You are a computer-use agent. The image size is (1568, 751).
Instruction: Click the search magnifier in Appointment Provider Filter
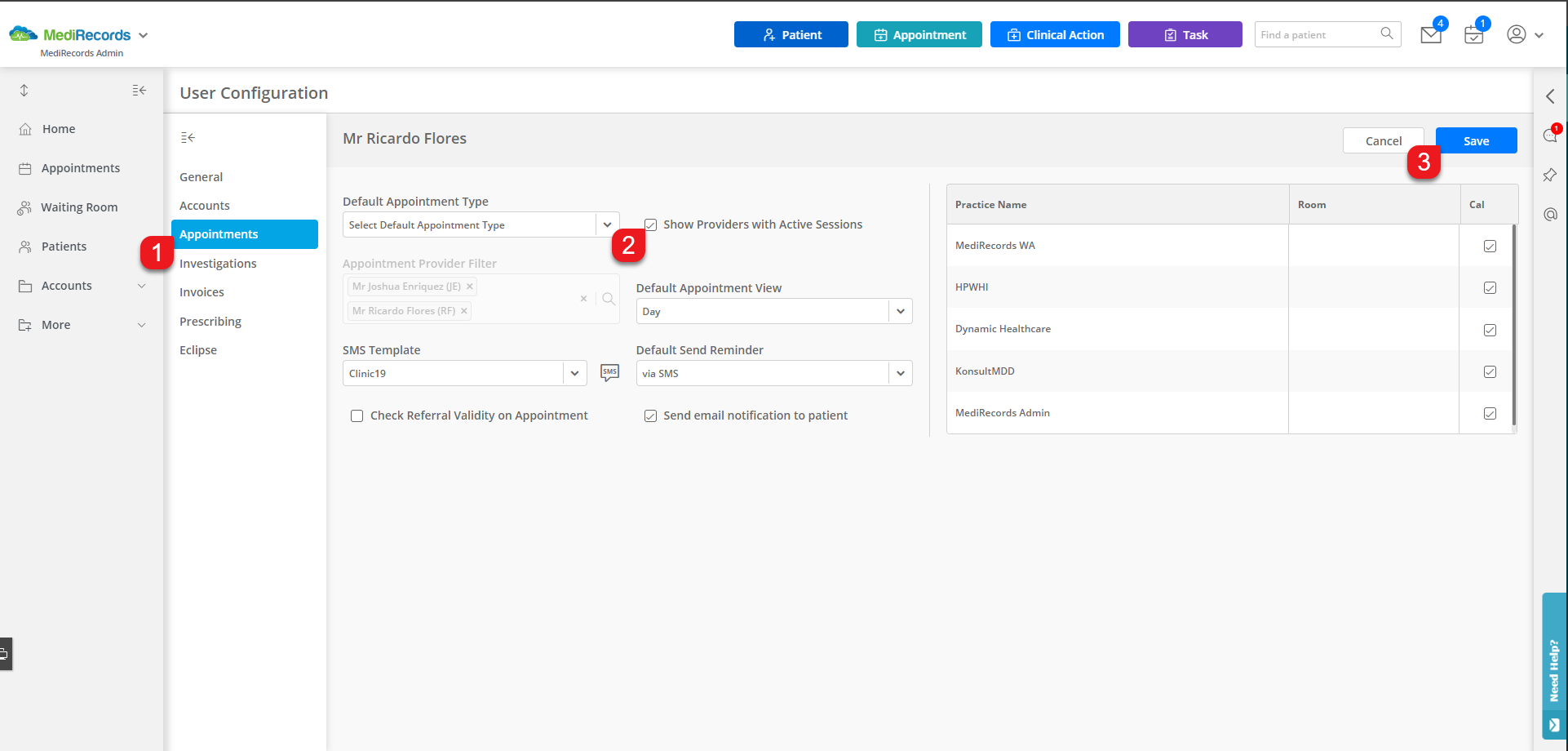click(x=608, y=299)
